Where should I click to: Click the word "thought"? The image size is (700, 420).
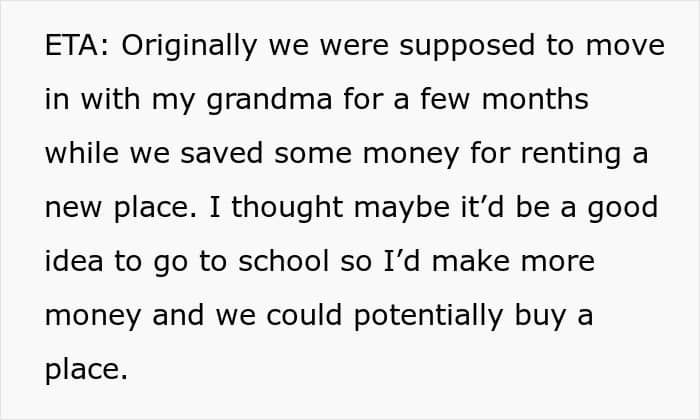click(x=287, y=209)
